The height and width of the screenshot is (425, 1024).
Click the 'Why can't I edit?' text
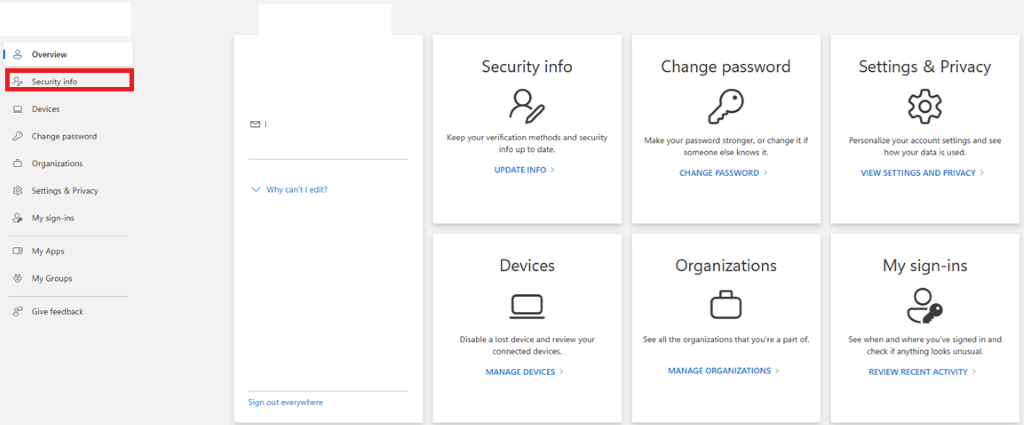click(297, 190)
